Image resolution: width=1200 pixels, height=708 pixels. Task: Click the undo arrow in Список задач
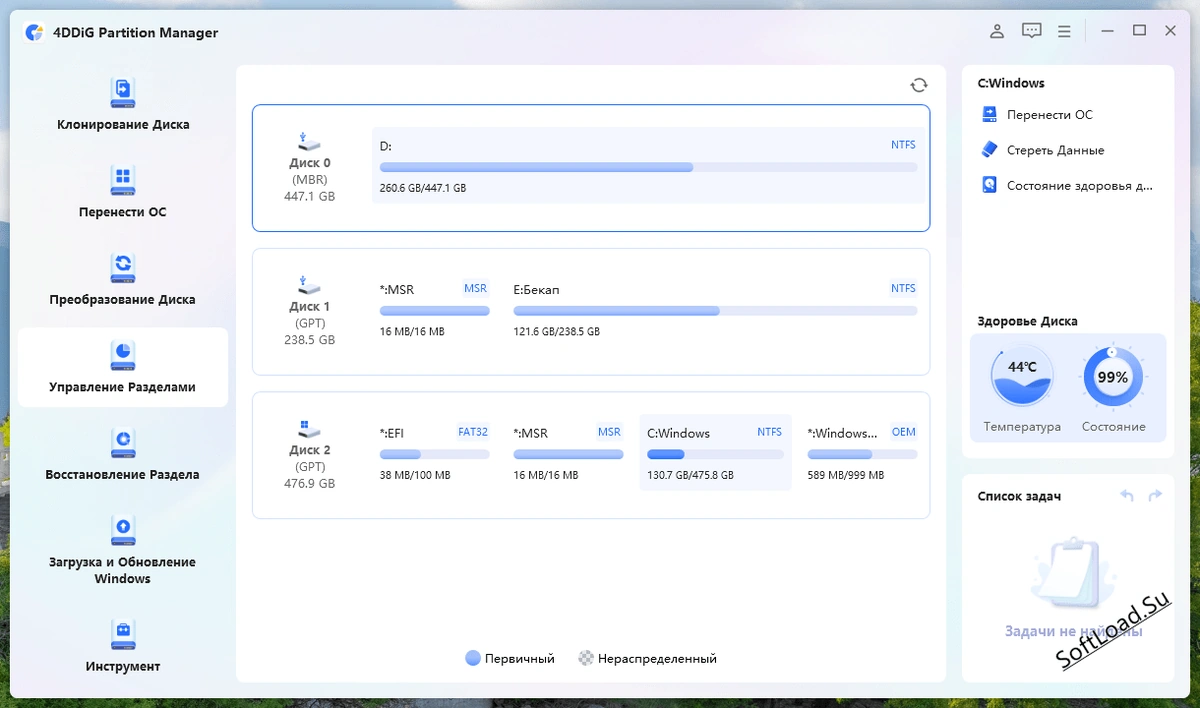click(x=1127, y=496)
